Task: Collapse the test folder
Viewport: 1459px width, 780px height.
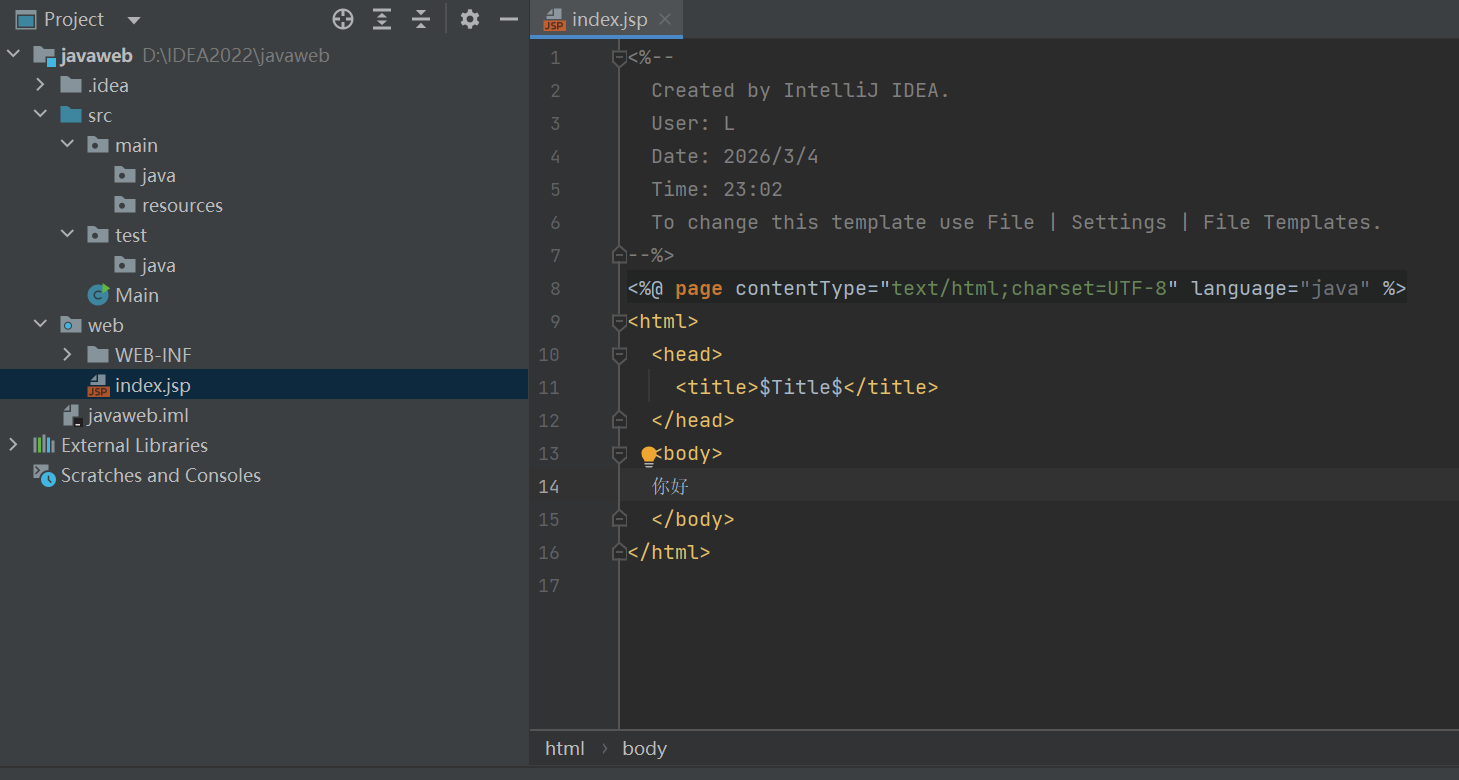Action: tap(68, 235)
